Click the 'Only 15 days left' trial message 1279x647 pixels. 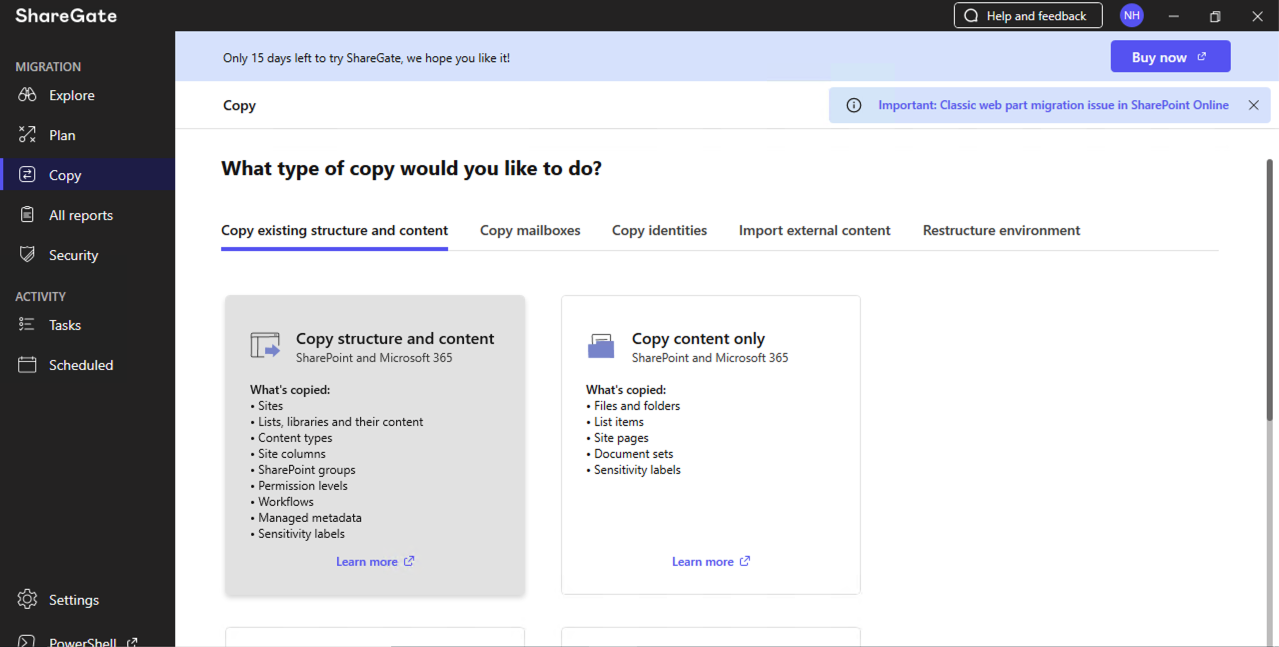point(366,58)
